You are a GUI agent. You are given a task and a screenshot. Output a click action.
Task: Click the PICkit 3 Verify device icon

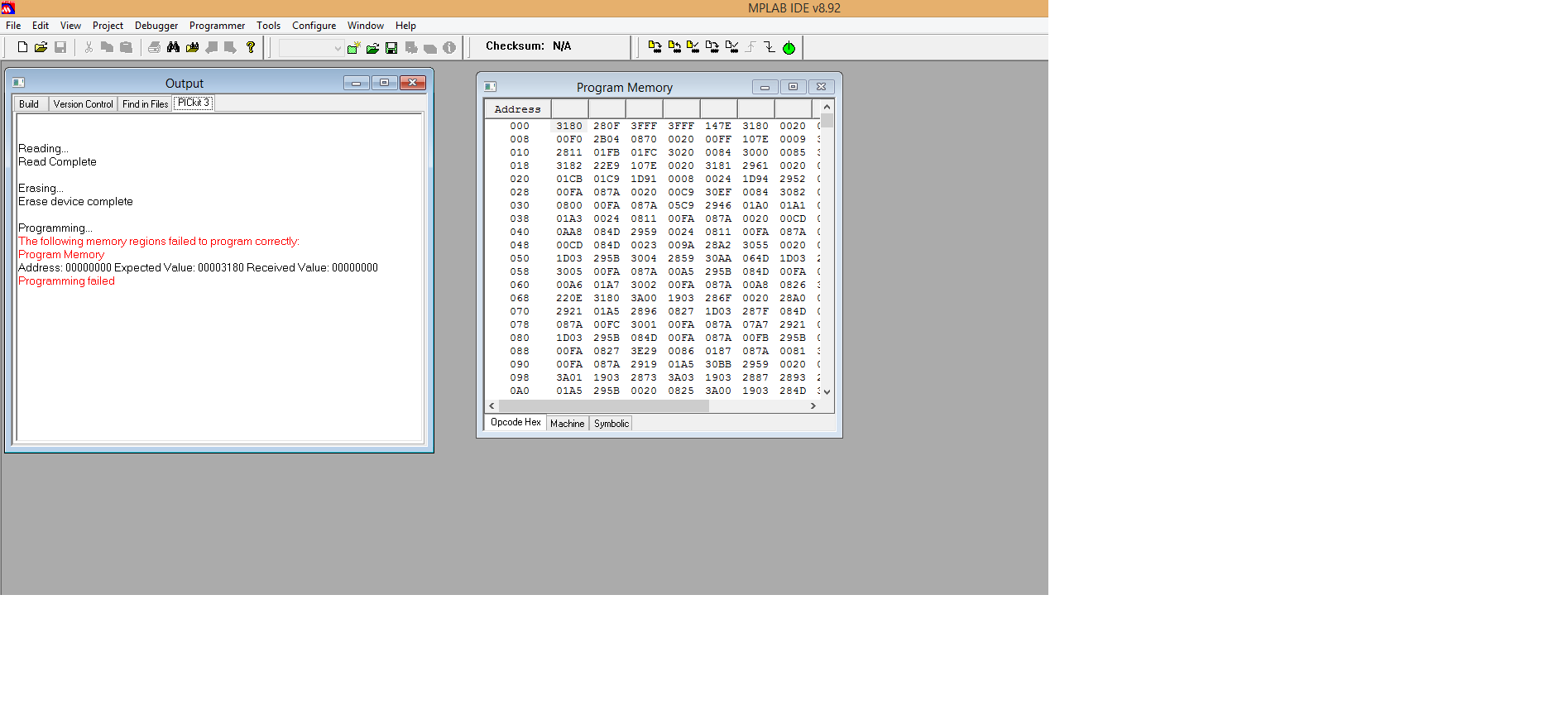pos(693,47)
